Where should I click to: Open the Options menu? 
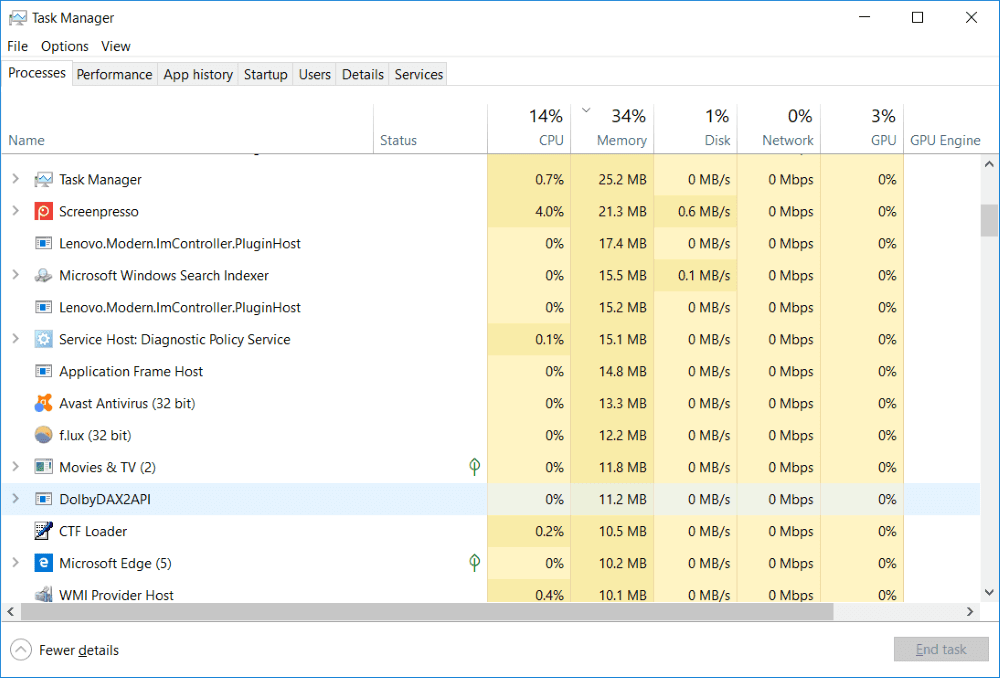(x=64, y=47)
